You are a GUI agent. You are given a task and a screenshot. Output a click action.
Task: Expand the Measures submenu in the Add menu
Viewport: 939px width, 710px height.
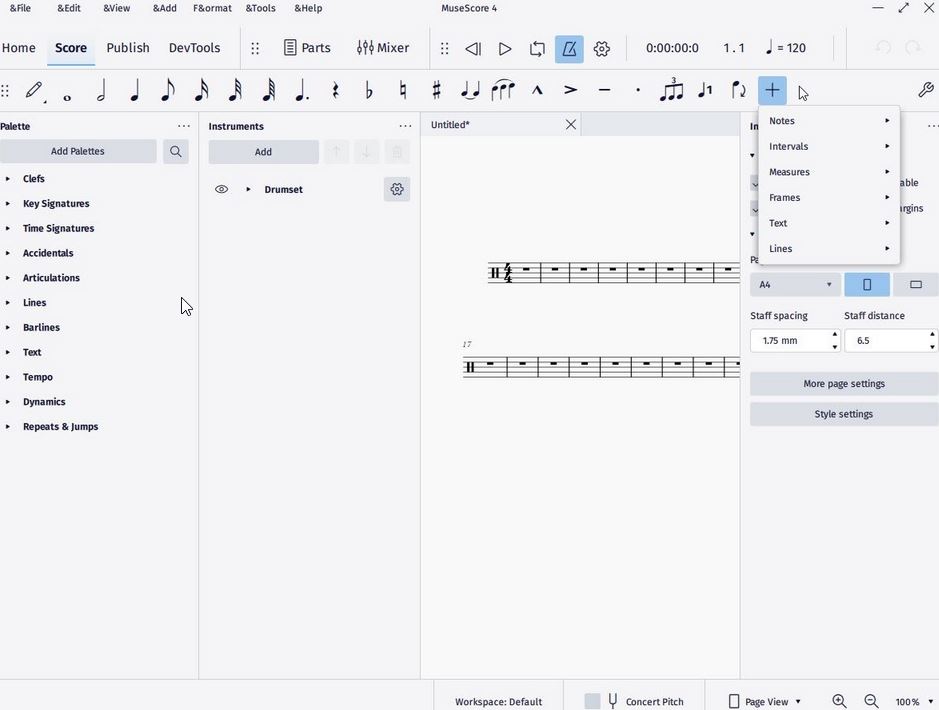(789, 171)
